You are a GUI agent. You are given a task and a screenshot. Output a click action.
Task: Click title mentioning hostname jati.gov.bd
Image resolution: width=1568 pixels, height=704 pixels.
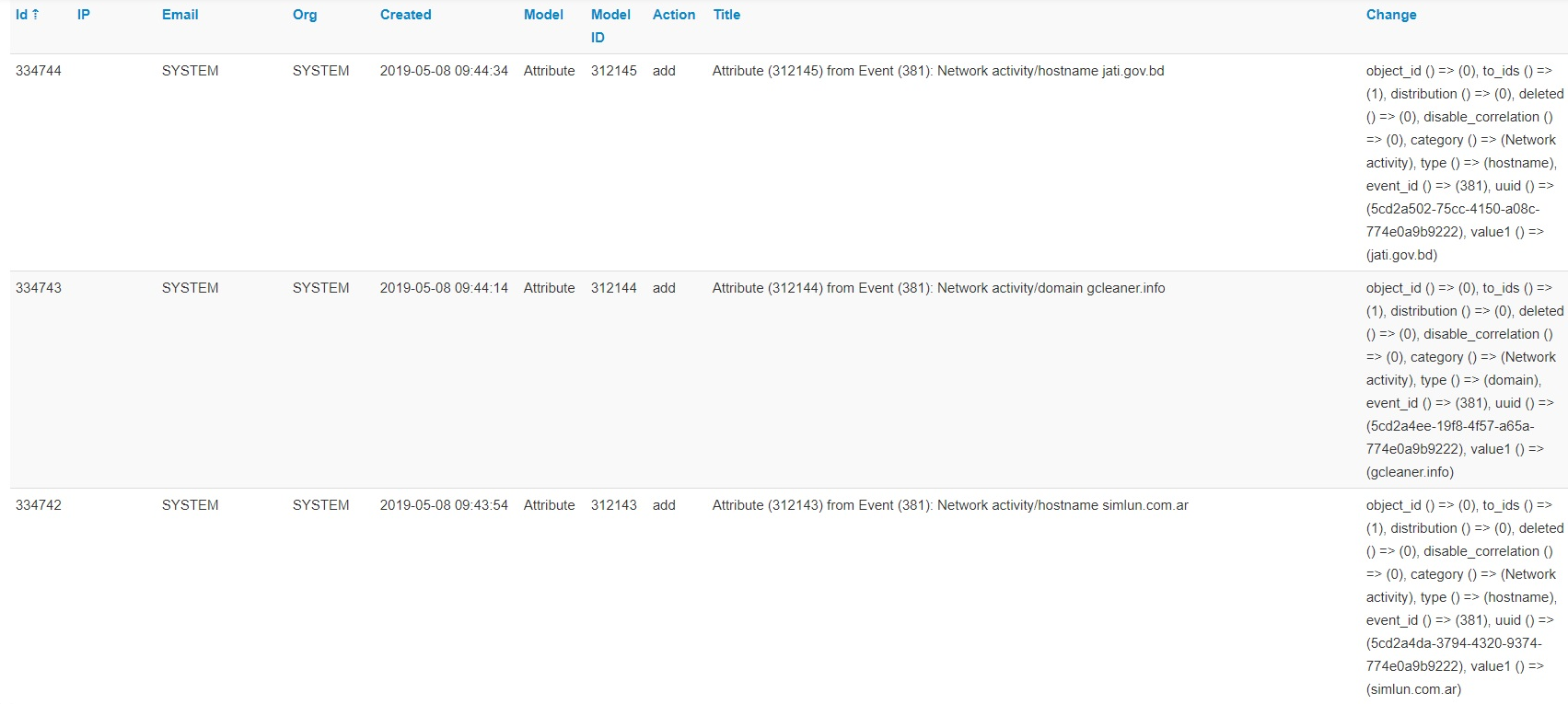click(x=938, y=71)
